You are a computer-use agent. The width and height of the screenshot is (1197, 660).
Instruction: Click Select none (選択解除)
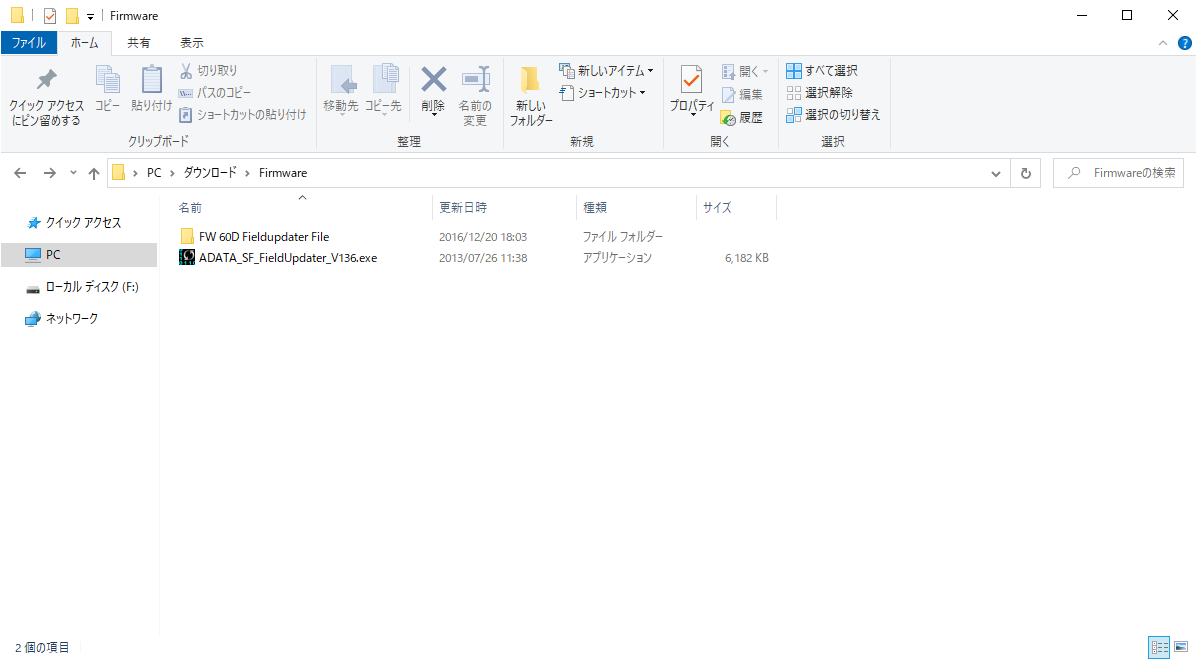[x=820, y=92]
